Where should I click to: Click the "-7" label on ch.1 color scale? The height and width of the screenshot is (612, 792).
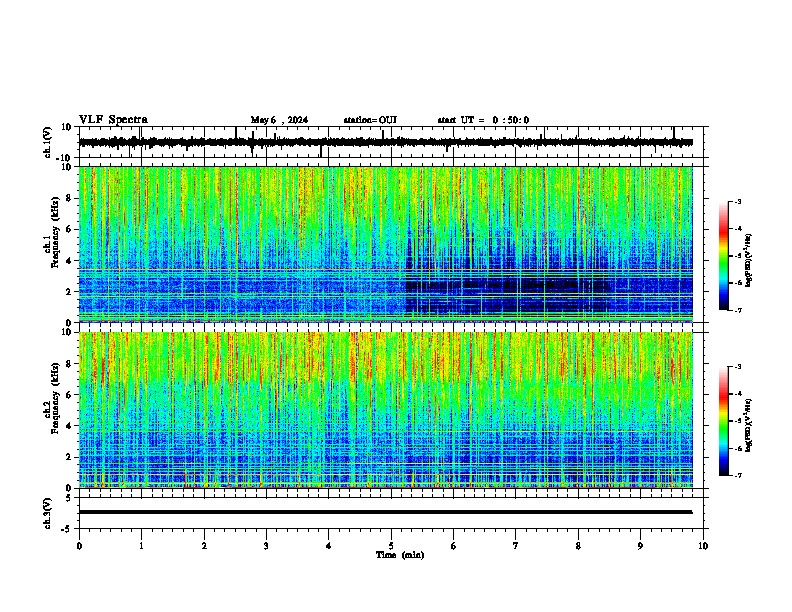tap(738, 310)
